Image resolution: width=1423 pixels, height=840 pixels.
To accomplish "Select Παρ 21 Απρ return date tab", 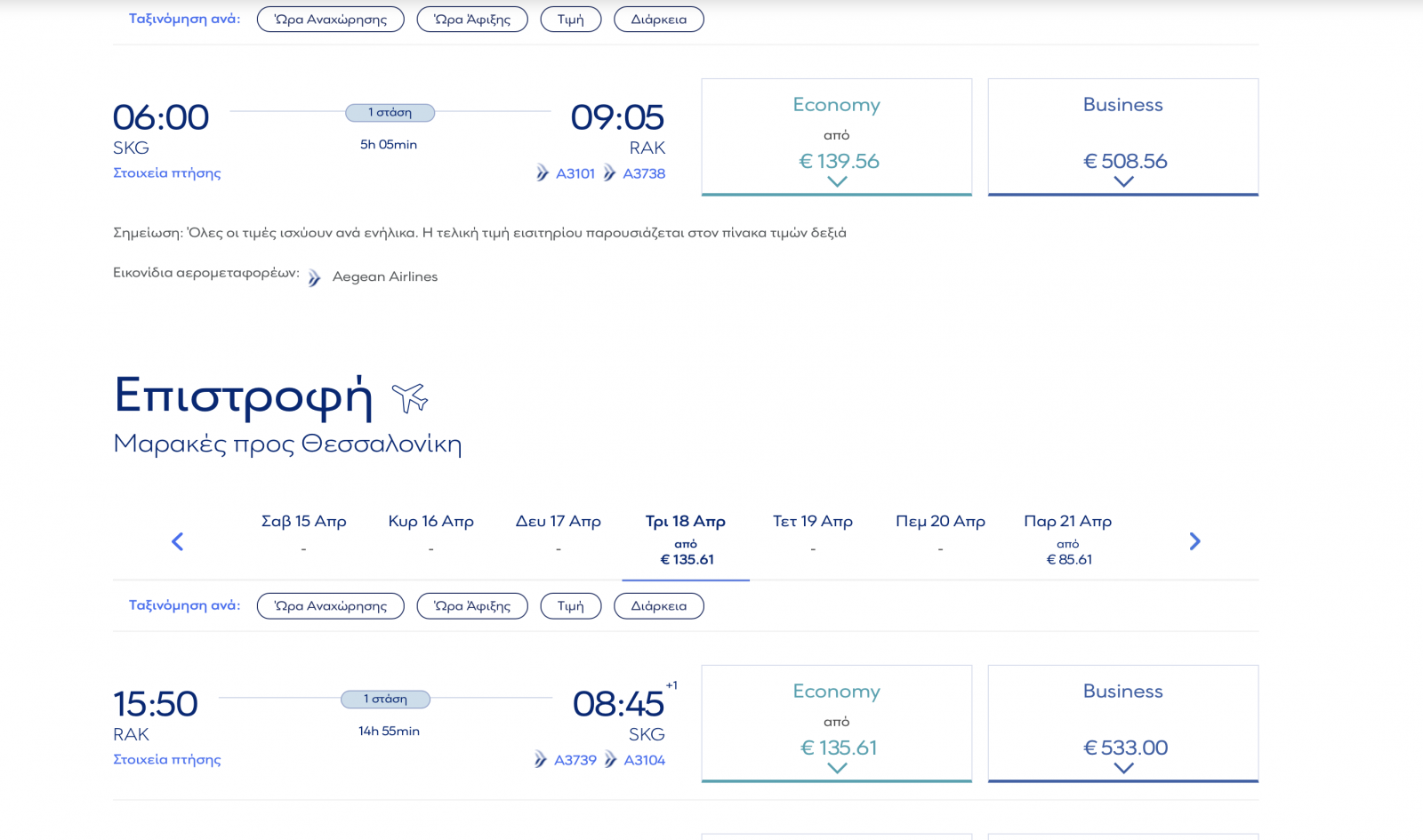I will [x=1067, y=539].
